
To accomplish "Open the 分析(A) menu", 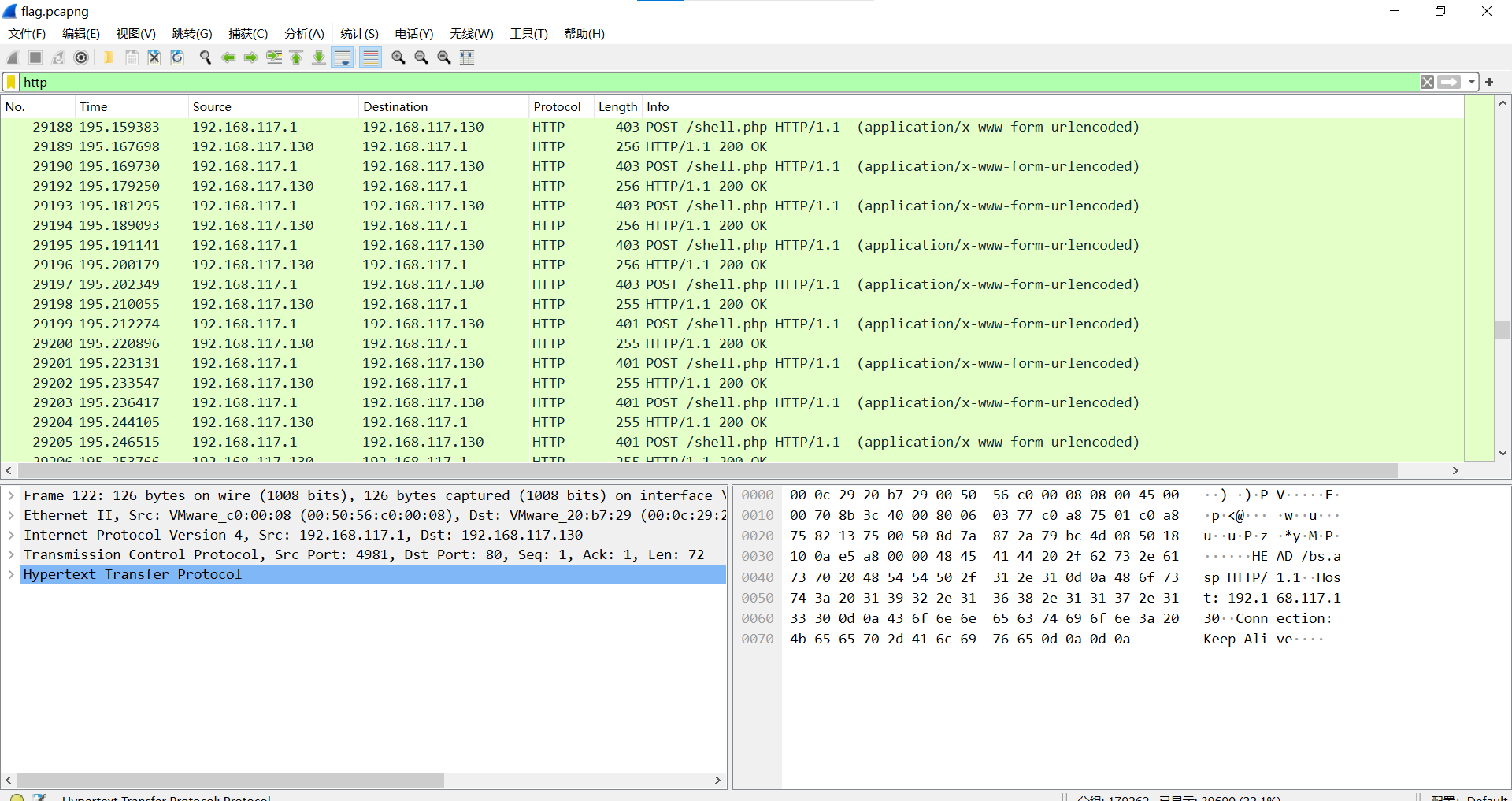I will [304, 34].
